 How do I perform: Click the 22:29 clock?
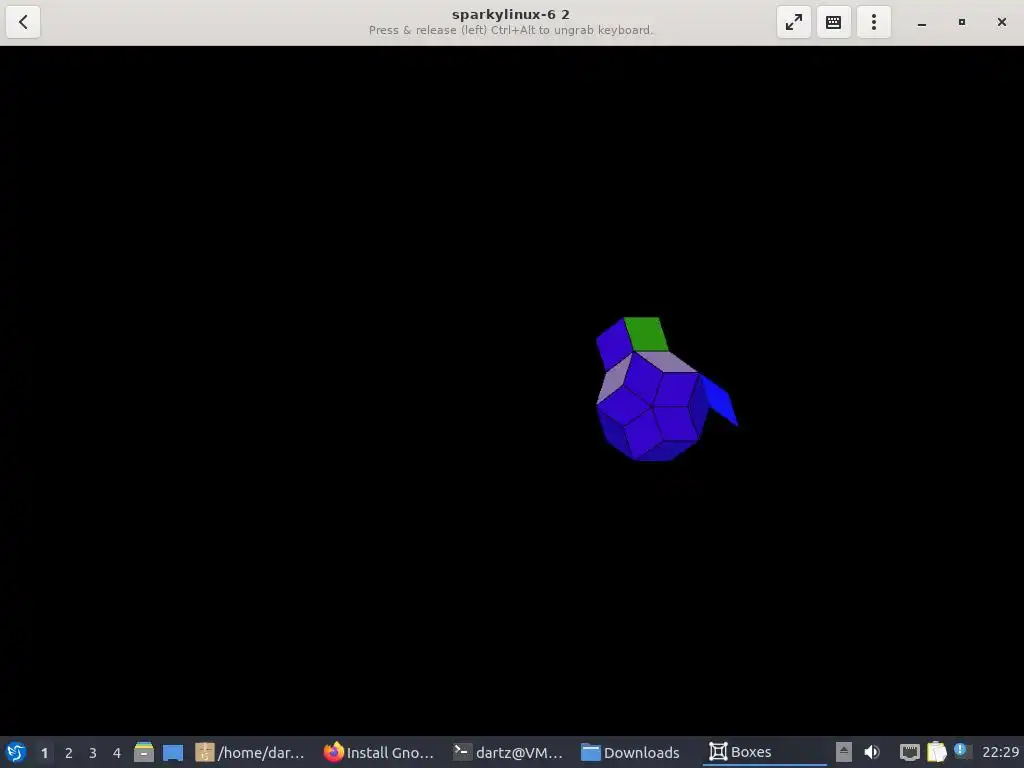coord(1000,752)
